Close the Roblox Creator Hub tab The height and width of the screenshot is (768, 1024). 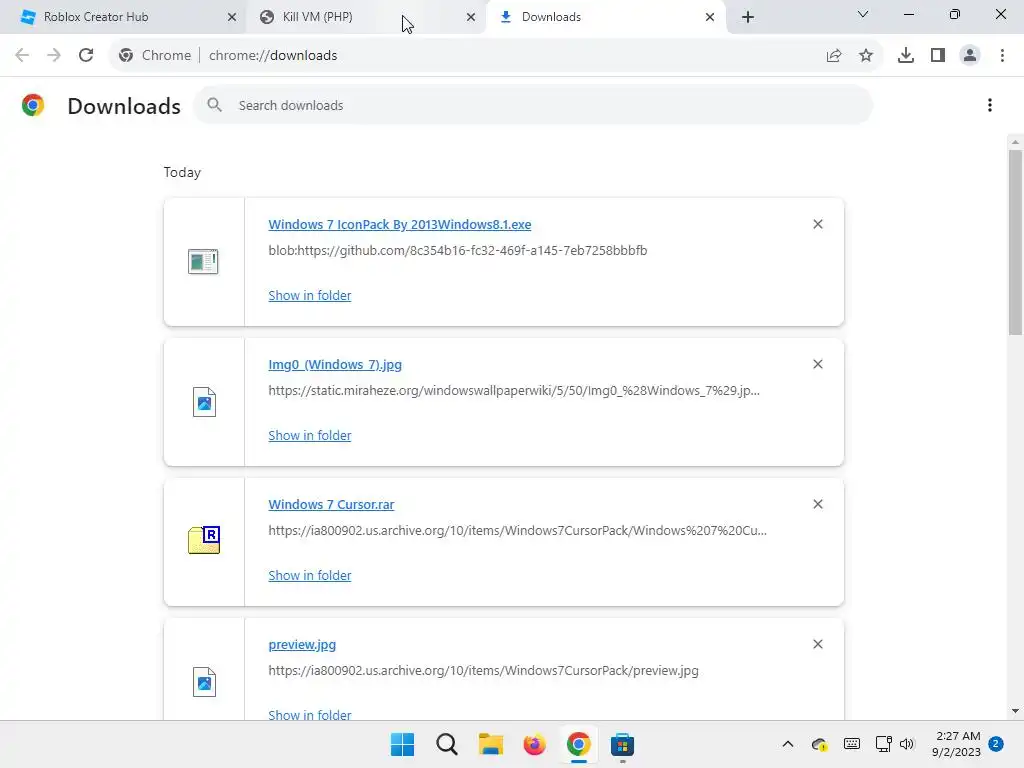[232, 17]
